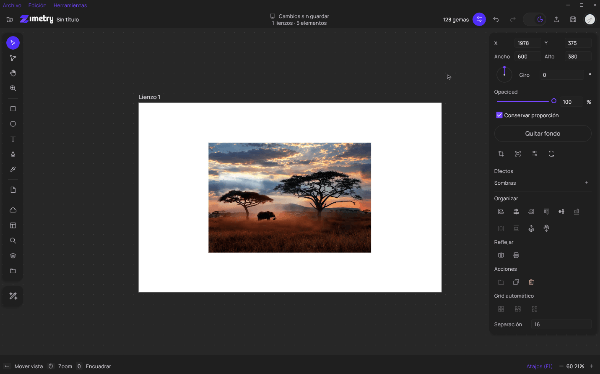This screenshot has height=374, width=600.
Task: Click the opacity percentage field
Action: (x=572, y=102)
